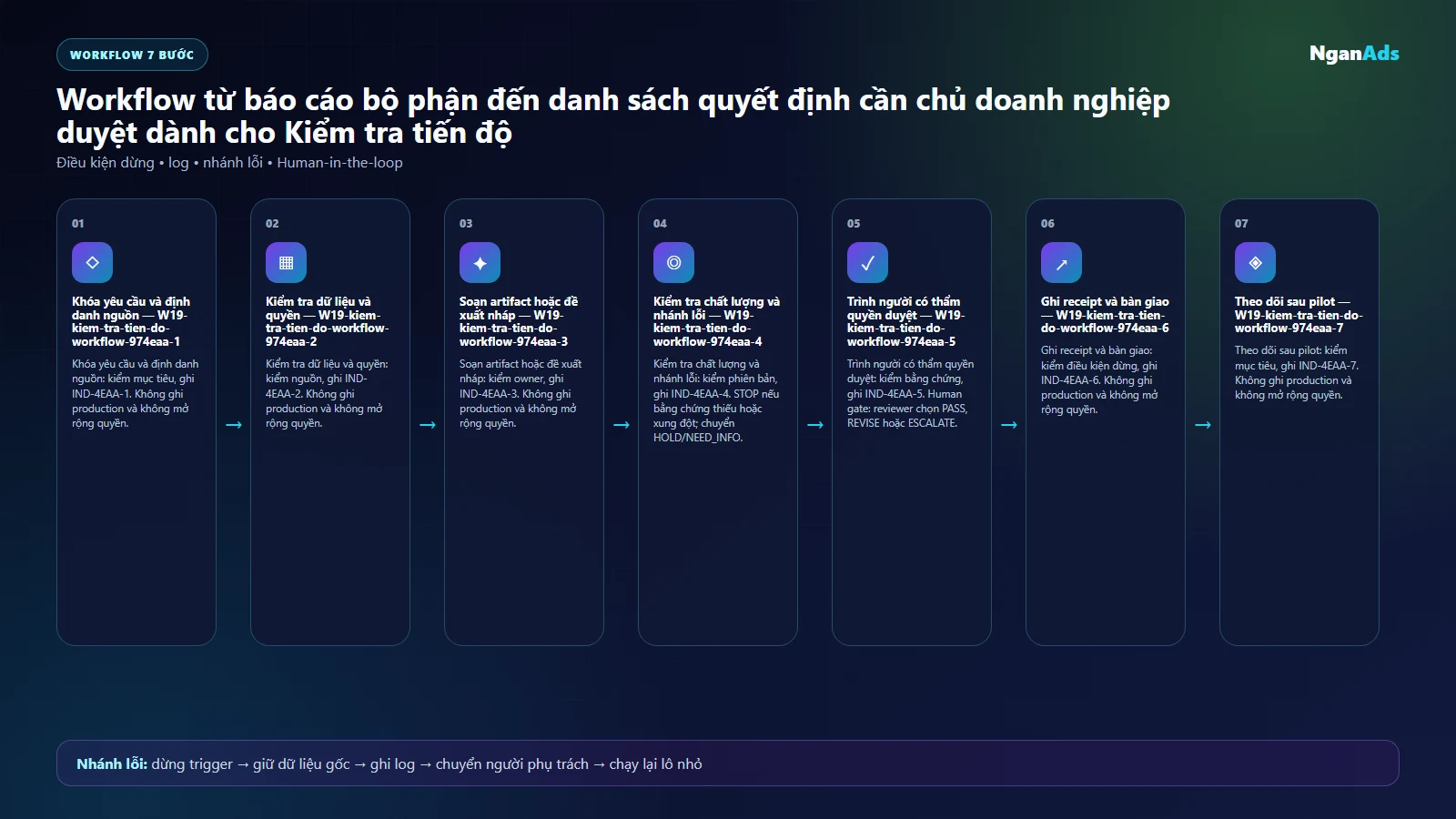Click the NganAds logo
This screenshot has height=819, width=1456.
point(1354,54)
